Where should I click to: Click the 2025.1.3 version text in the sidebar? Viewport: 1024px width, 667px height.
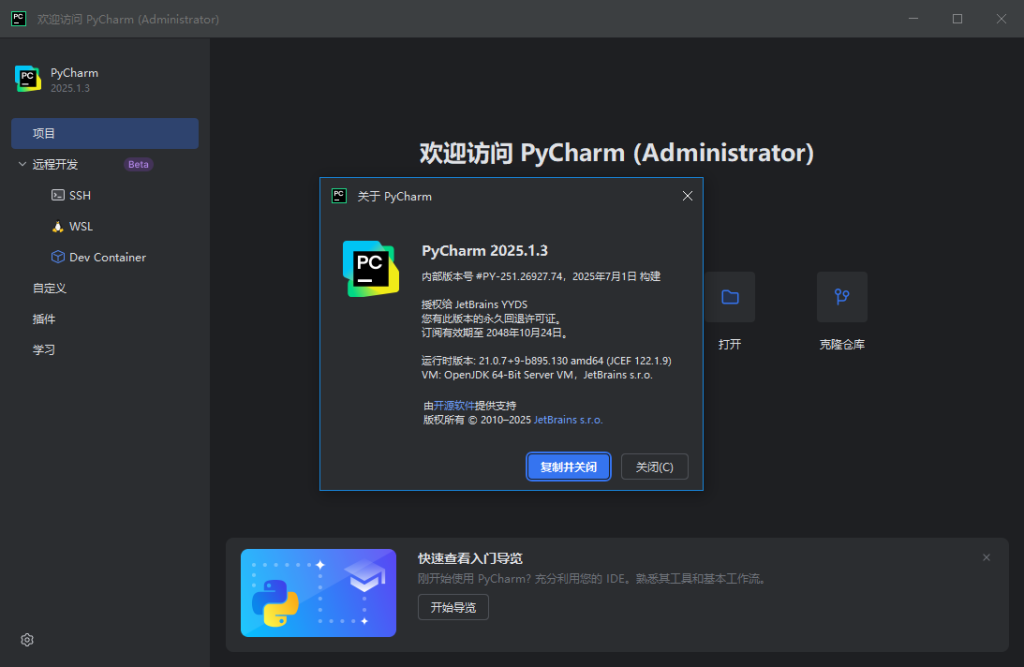point(71,88)
